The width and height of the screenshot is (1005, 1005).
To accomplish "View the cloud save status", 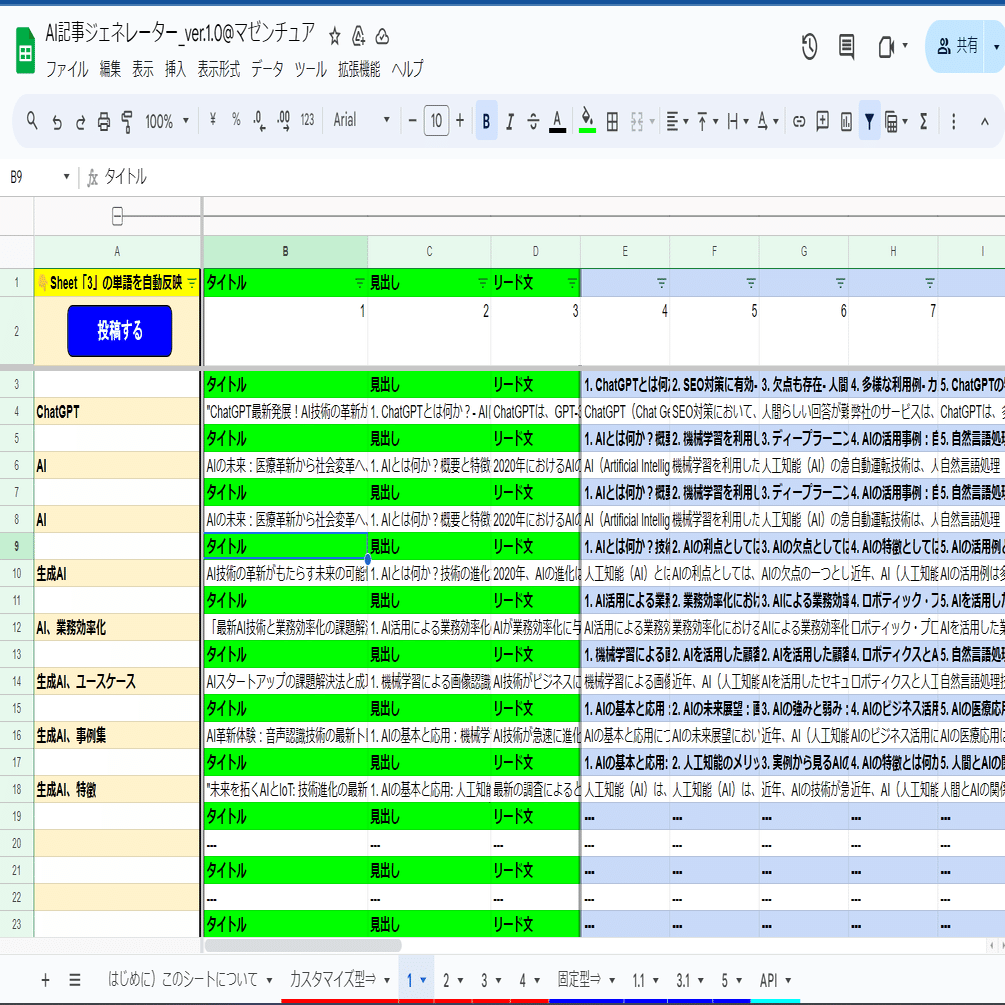I will pos(382,37).
